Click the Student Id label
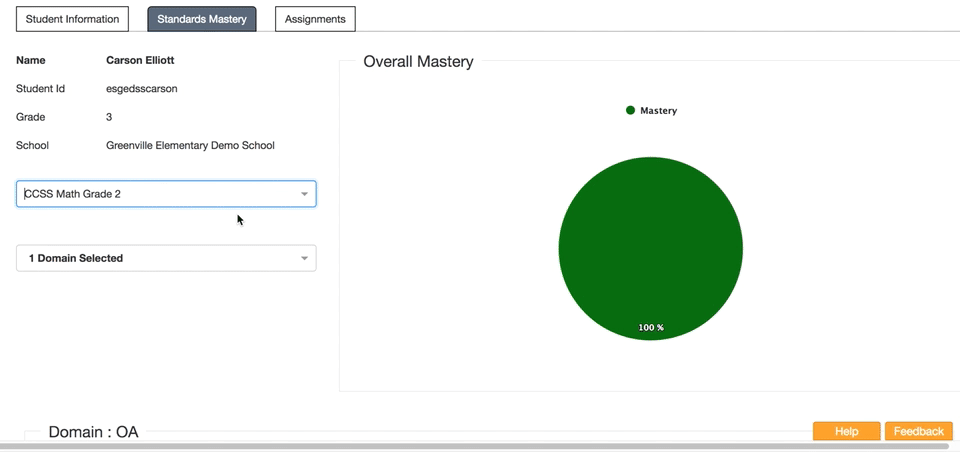Image resolution: width=960 pixels, height=452 pixels. 40,89
